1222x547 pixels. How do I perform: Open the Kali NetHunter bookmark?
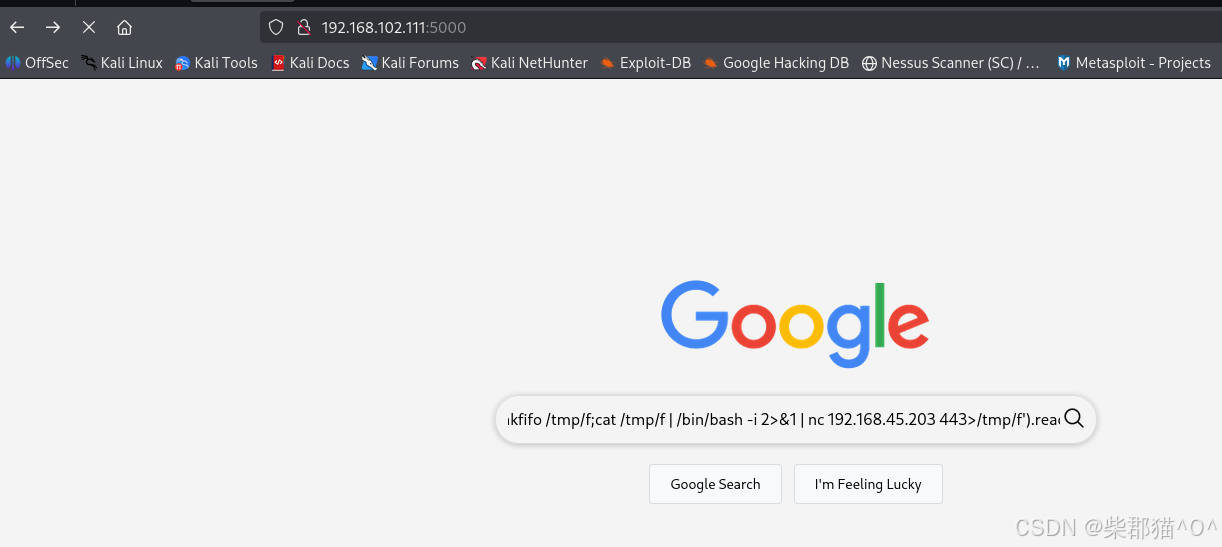click(530, 63)
